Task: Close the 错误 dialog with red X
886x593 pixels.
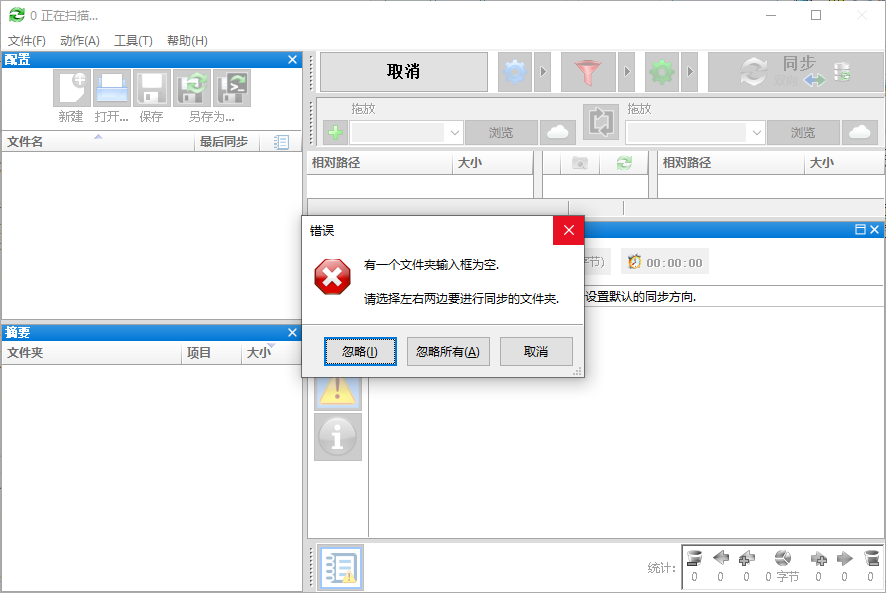Action: (x=568, y=230)
